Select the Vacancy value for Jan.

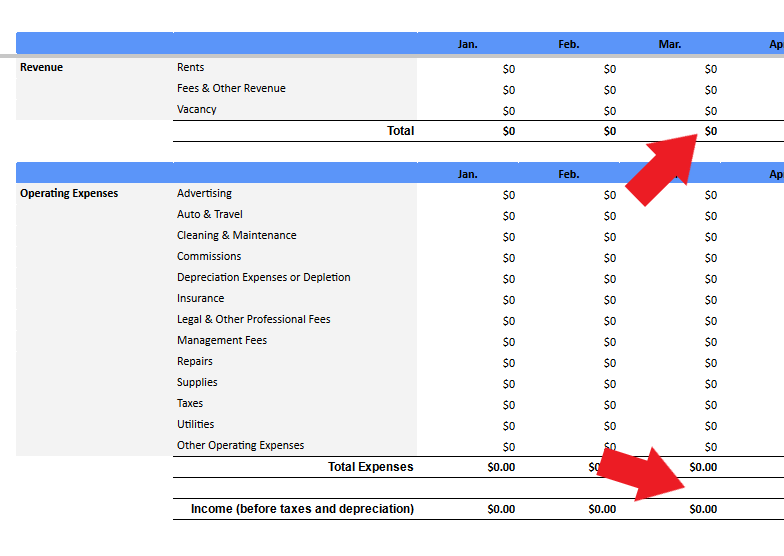[x=508, y=112]
